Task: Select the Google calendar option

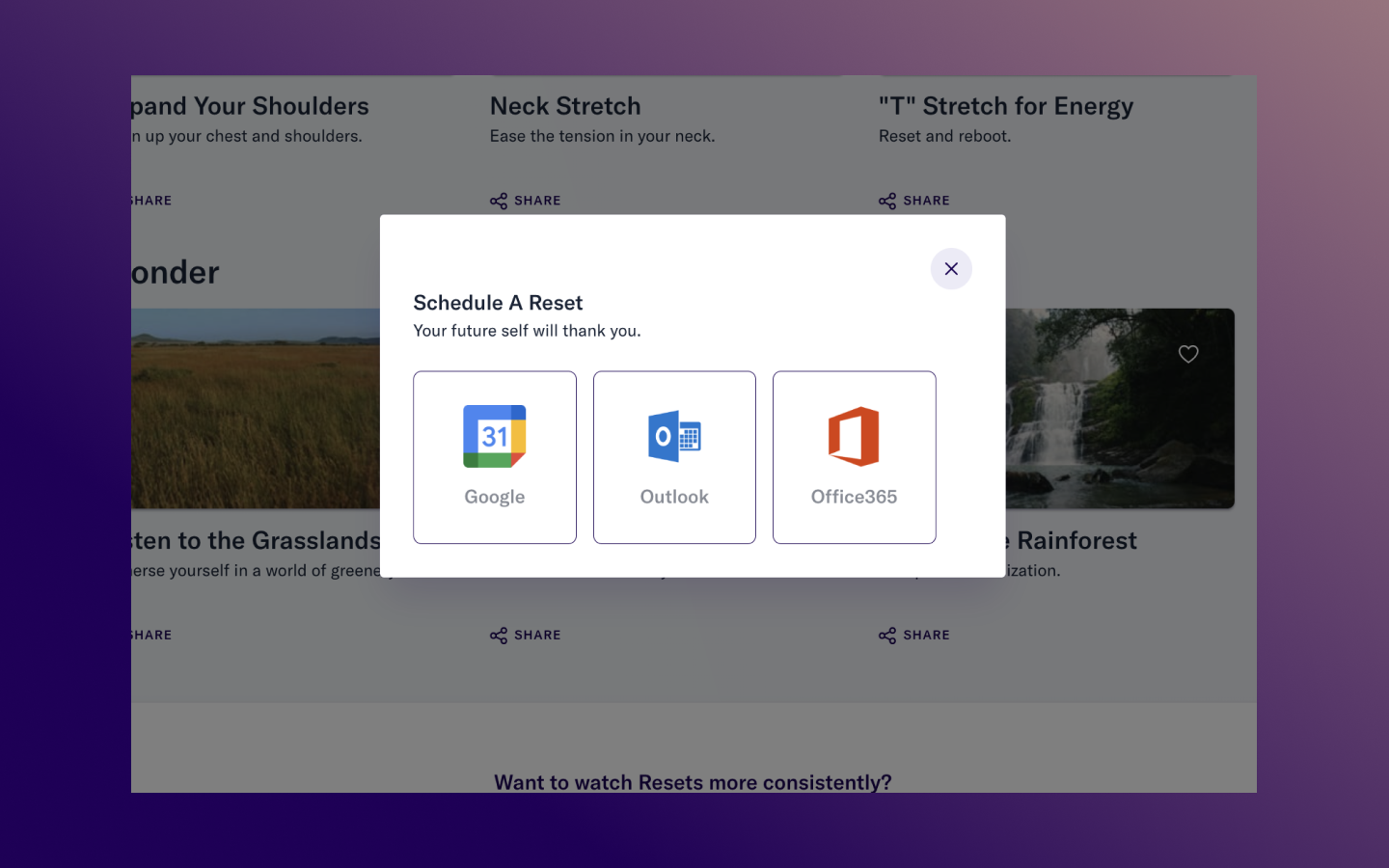Action: (495, 457)
